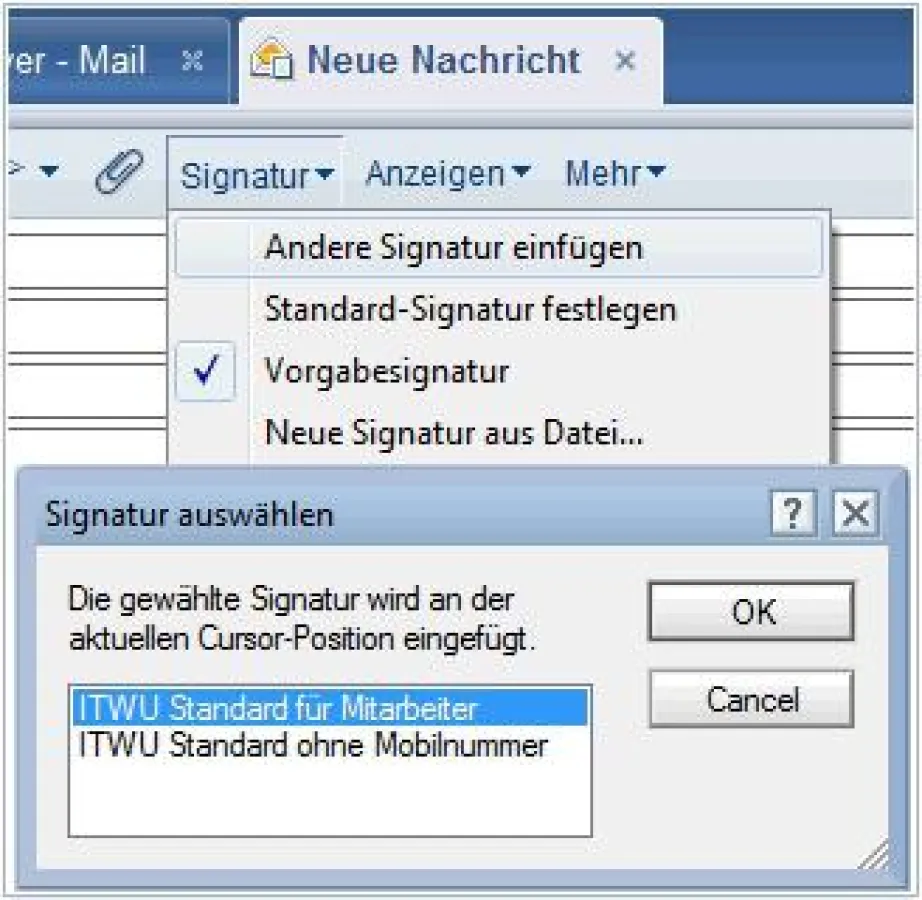Open the Signatur dropdown menu
922x900 pixels.
point(251,174)
